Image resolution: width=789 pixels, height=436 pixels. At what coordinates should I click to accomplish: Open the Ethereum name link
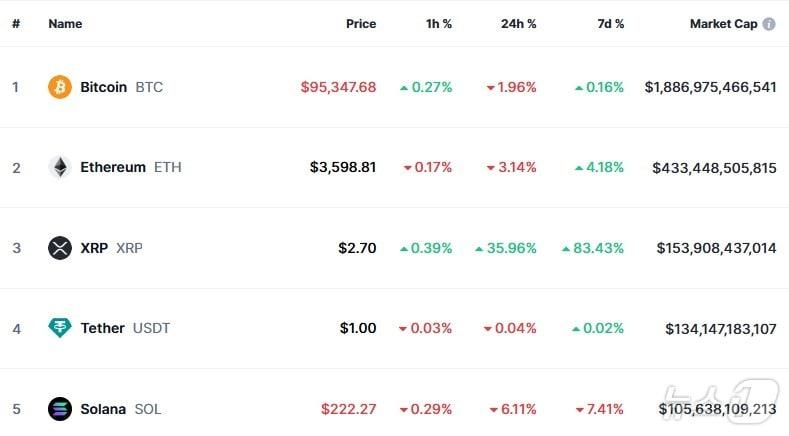point(112,167)
